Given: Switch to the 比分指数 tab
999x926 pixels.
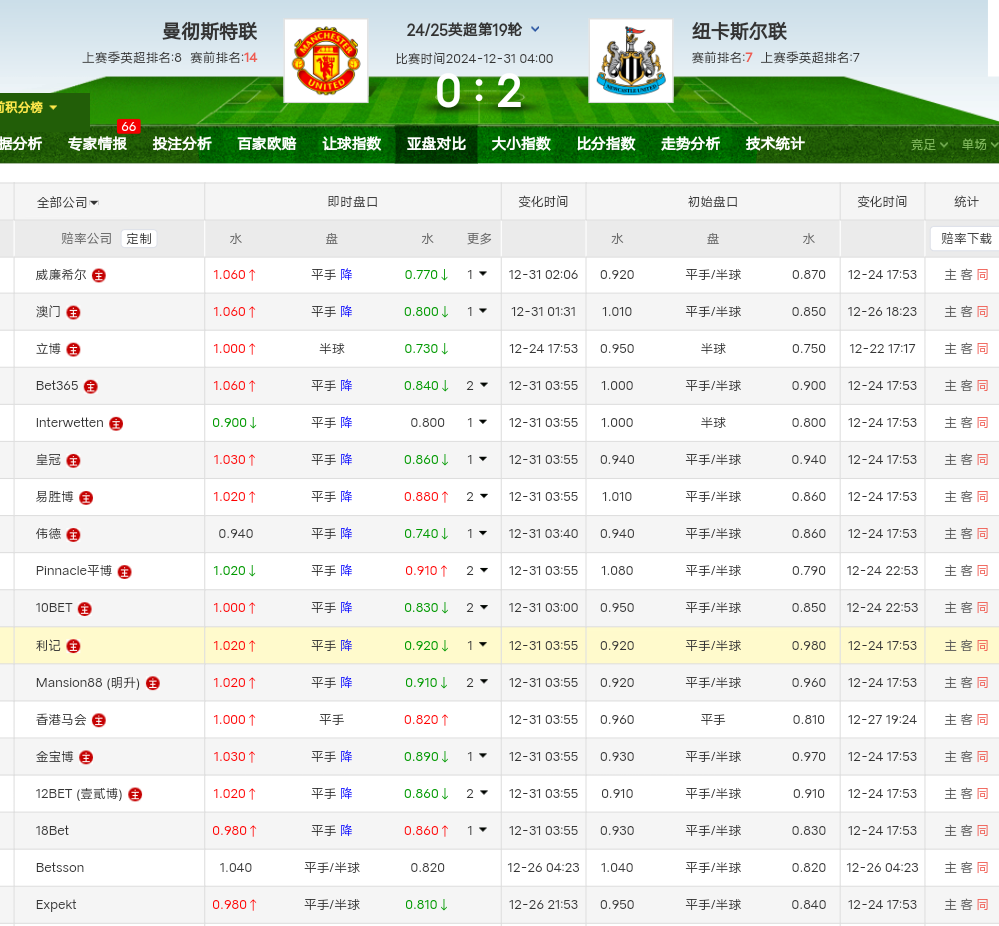Looking at the screenshot, I should (x=606, y=144).
